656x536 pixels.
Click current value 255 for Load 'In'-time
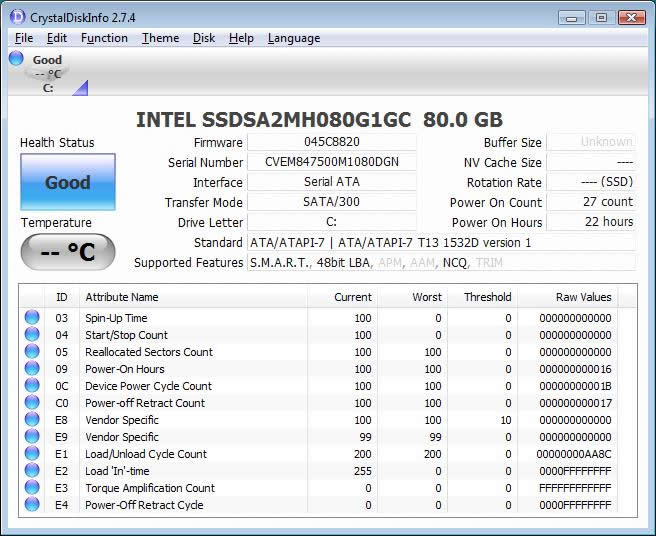pos(362,471)
